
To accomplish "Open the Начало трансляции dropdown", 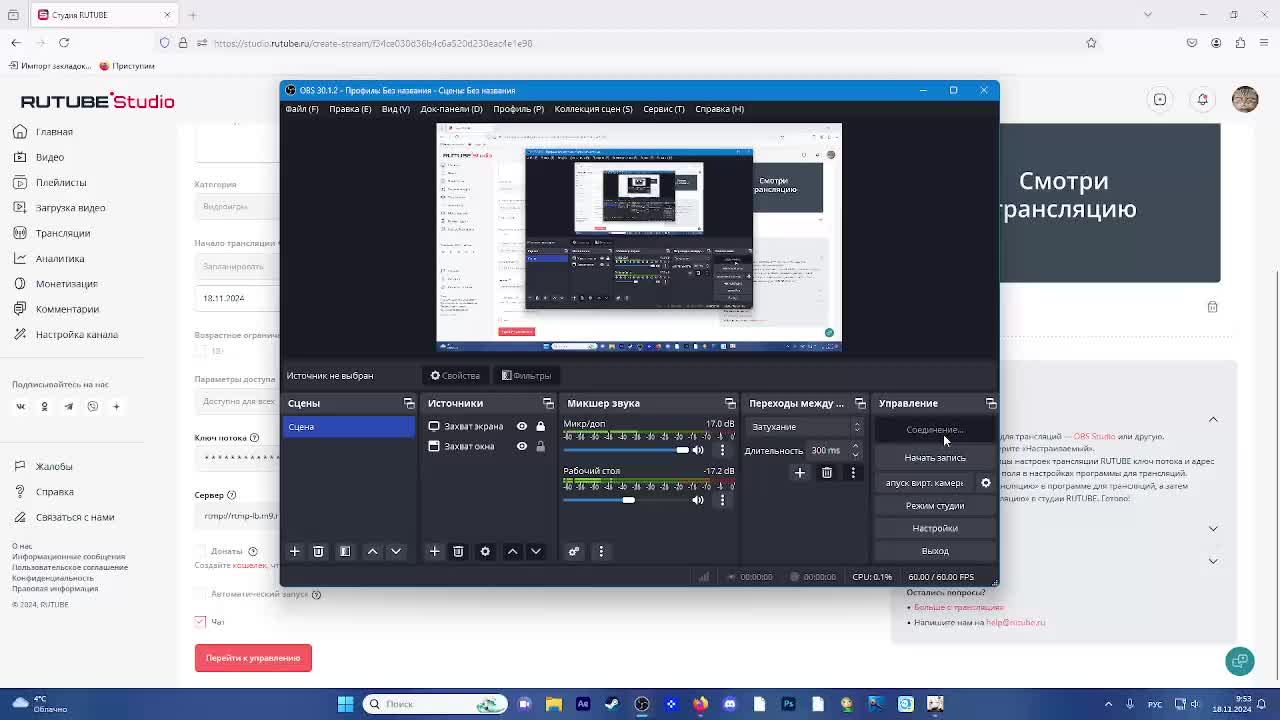I will click(x=237, y=266).
